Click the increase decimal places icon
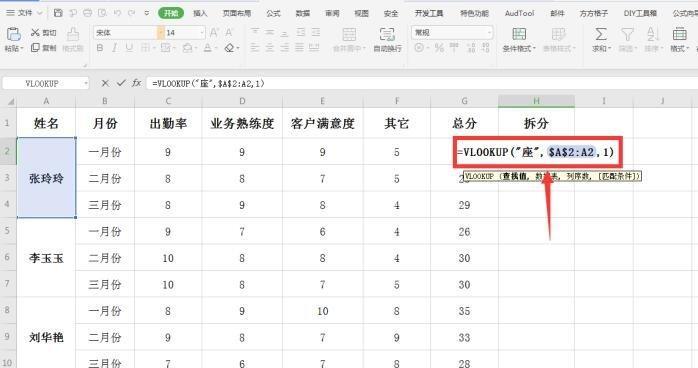The height and width of the screenshot is (368, 698). pyautogui.click(x=471, y=48)
